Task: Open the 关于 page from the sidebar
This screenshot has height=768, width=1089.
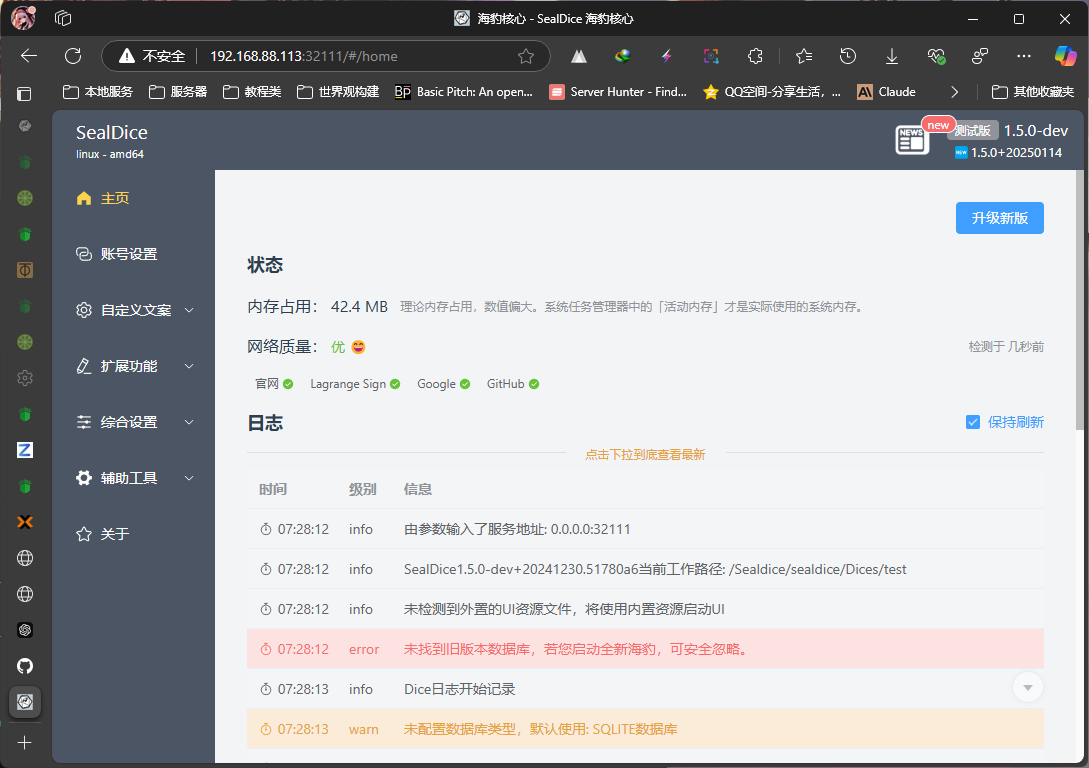Action: click(x=115, y=534)
